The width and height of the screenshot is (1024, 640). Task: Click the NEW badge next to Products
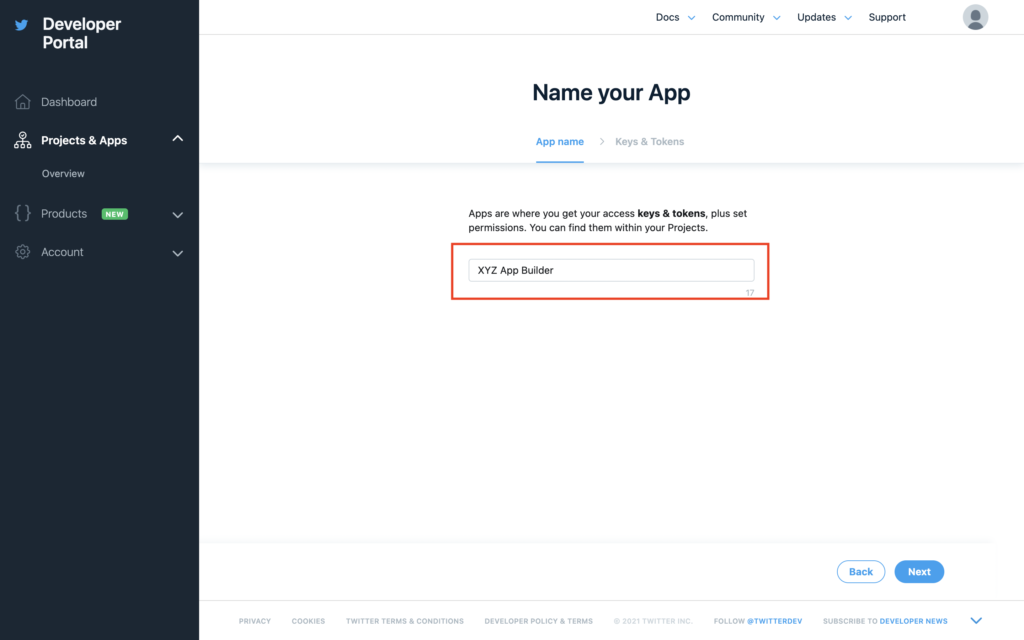pos(115,214)
